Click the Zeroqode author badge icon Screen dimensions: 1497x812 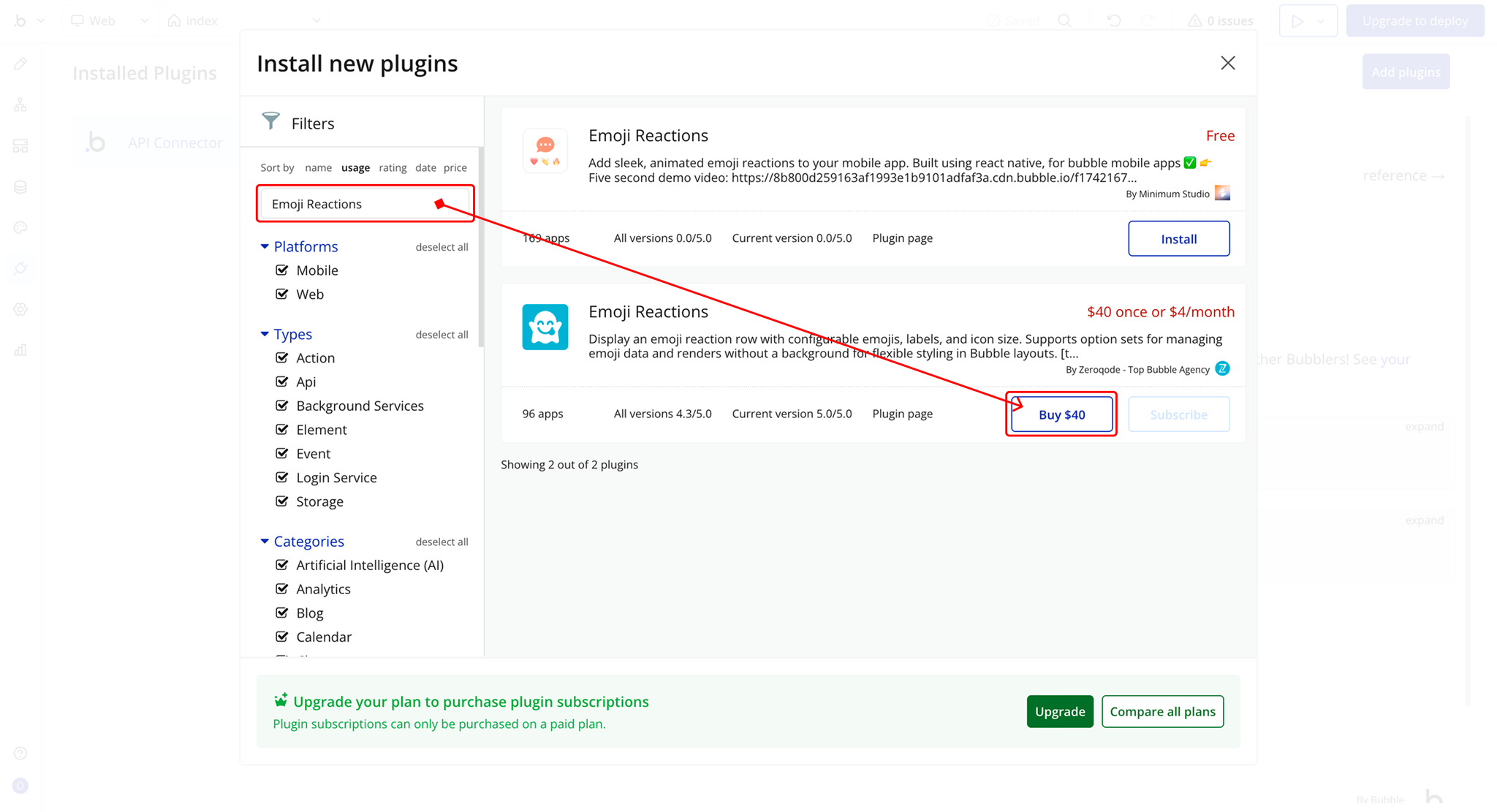(x=1222, y=368)
